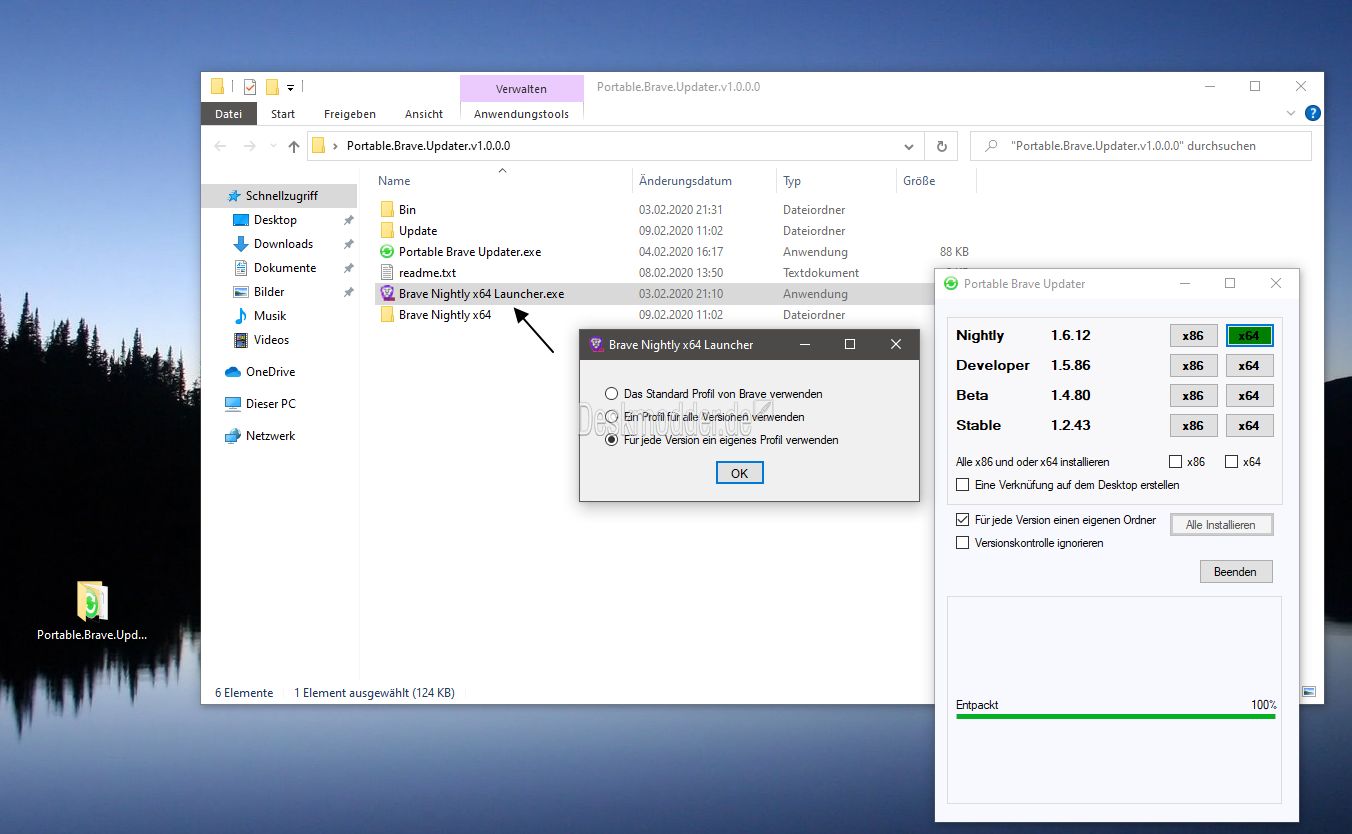Check the 'Alle installieren' x64 checkbox
This screenshot has width=1352, height=834.
tap(1231, 462)
